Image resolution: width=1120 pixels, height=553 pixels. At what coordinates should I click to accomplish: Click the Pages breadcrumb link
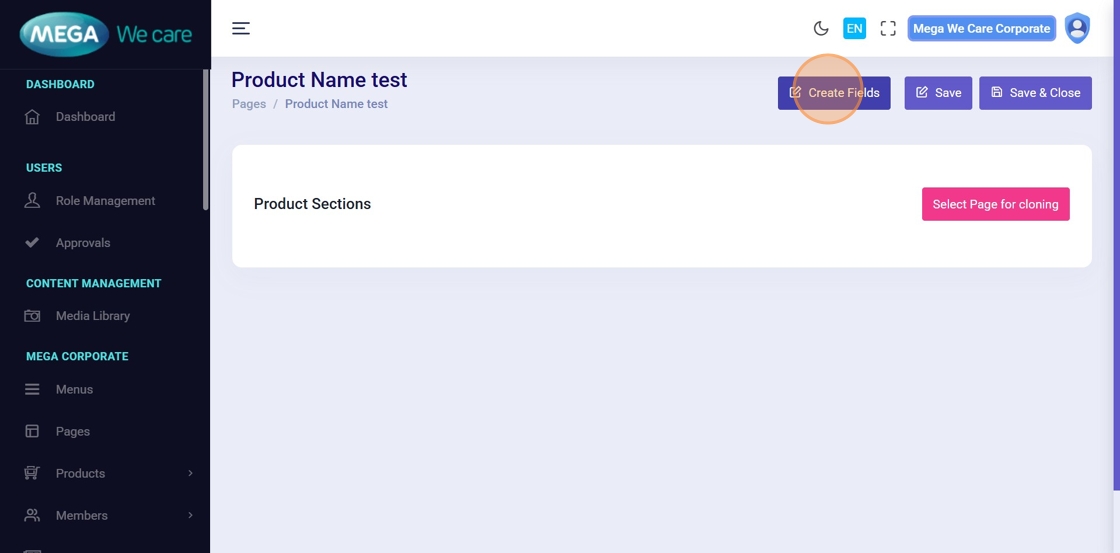pos(249,104)
